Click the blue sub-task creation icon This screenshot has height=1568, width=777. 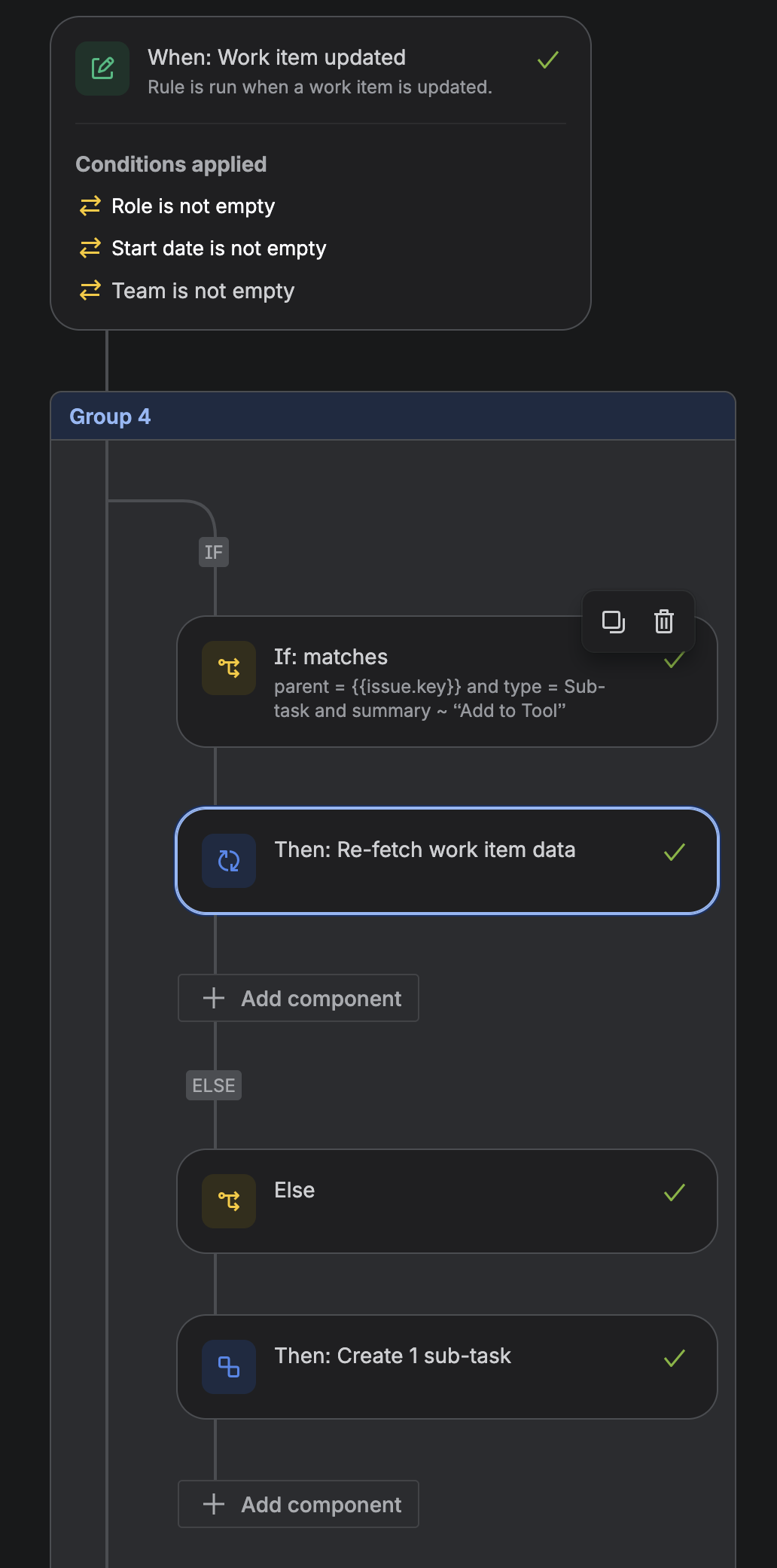pos(229,1367)
